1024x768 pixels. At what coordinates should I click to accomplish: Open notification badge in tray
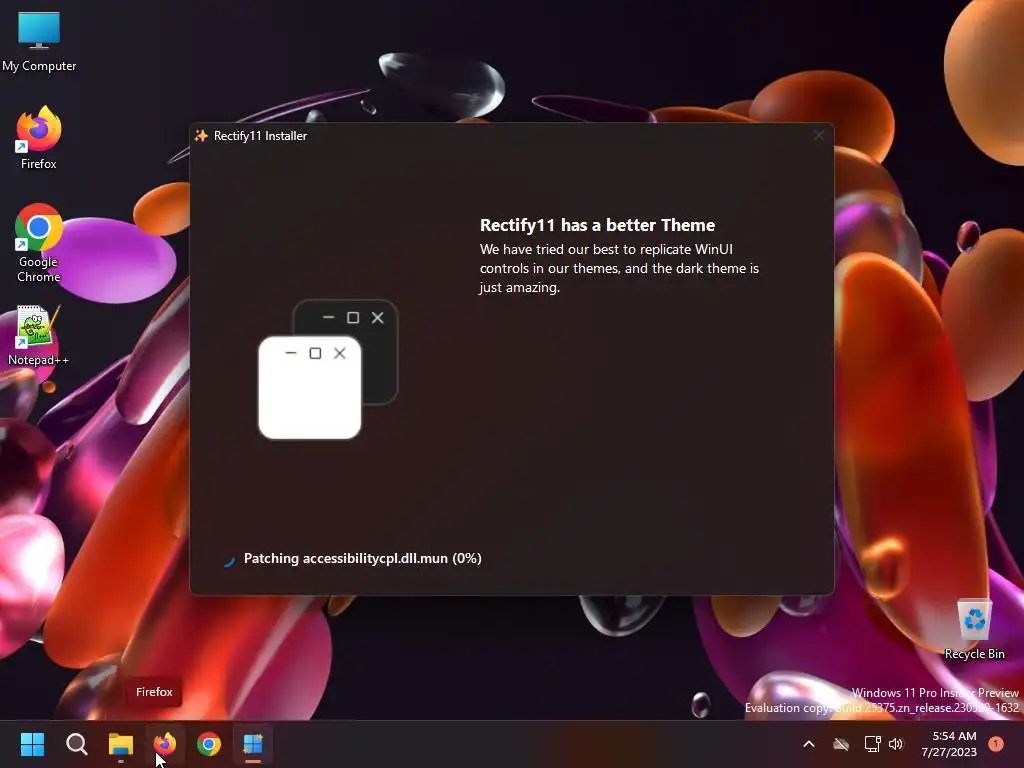(996, 744)
